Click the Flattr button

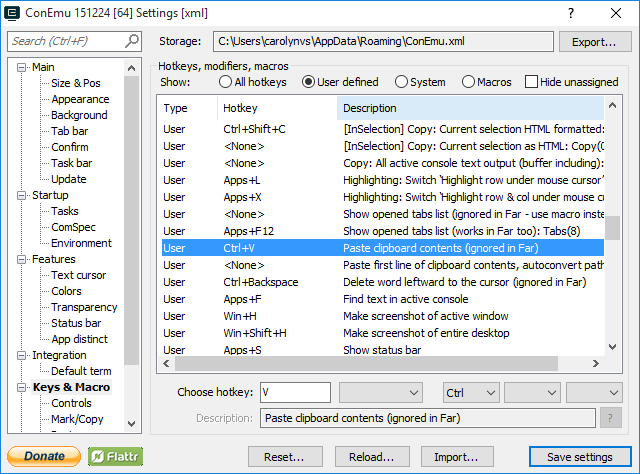[116, 456]
